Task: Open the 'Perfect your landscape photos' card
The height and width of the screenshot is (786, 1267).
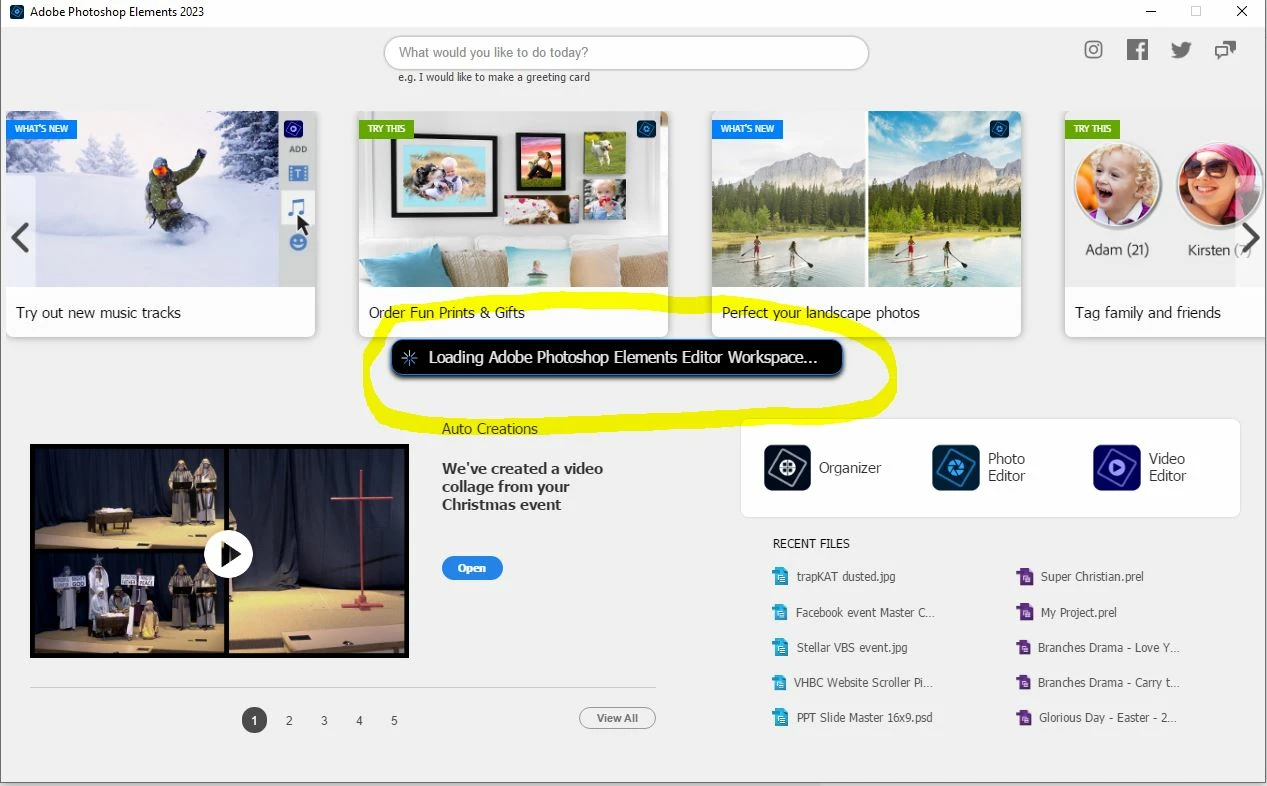Action: coord(866,224)
